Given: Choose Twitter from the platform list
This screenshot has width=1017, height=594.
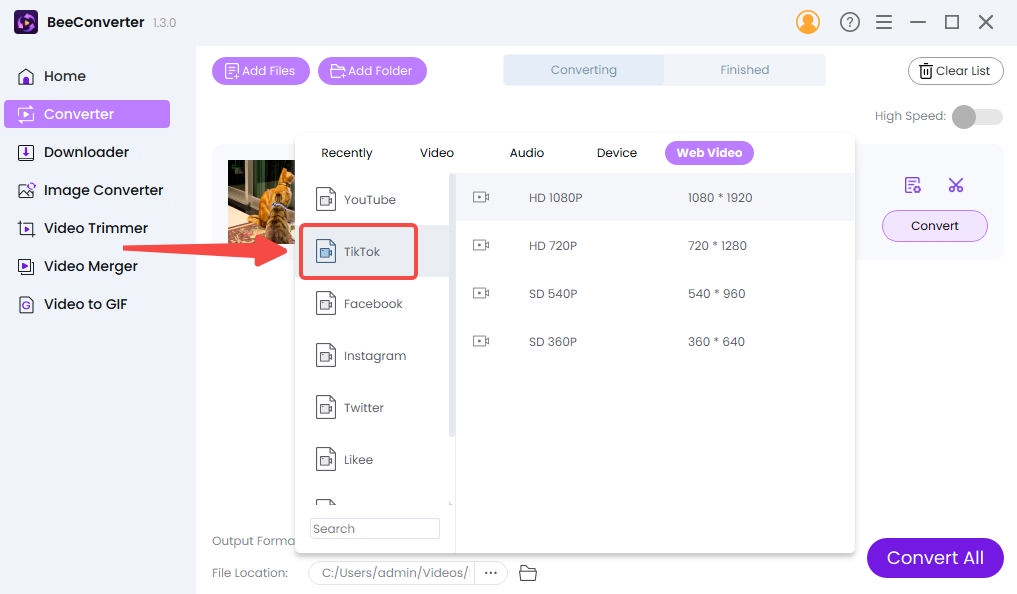Looking at the screenshot, I should 373,408.
